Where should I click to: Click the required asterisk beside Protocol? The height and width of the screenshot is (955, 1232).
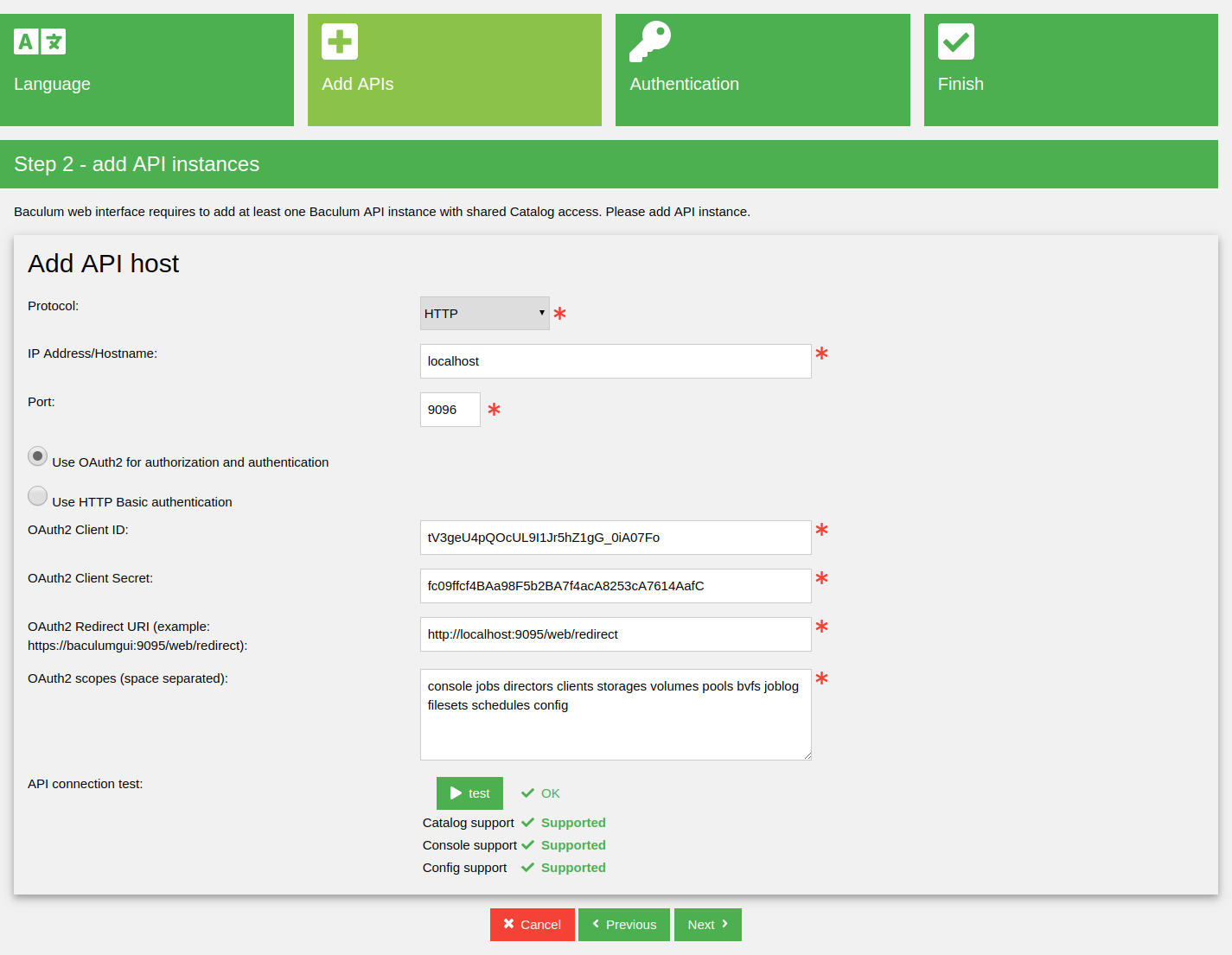click(560, 314)
